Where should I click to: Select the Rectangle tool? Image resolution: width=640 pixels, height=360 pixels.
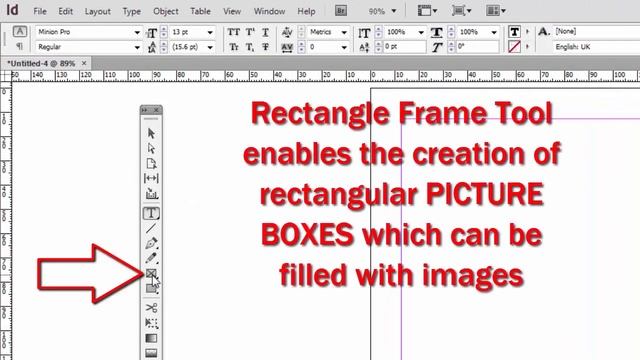point(151,289)
